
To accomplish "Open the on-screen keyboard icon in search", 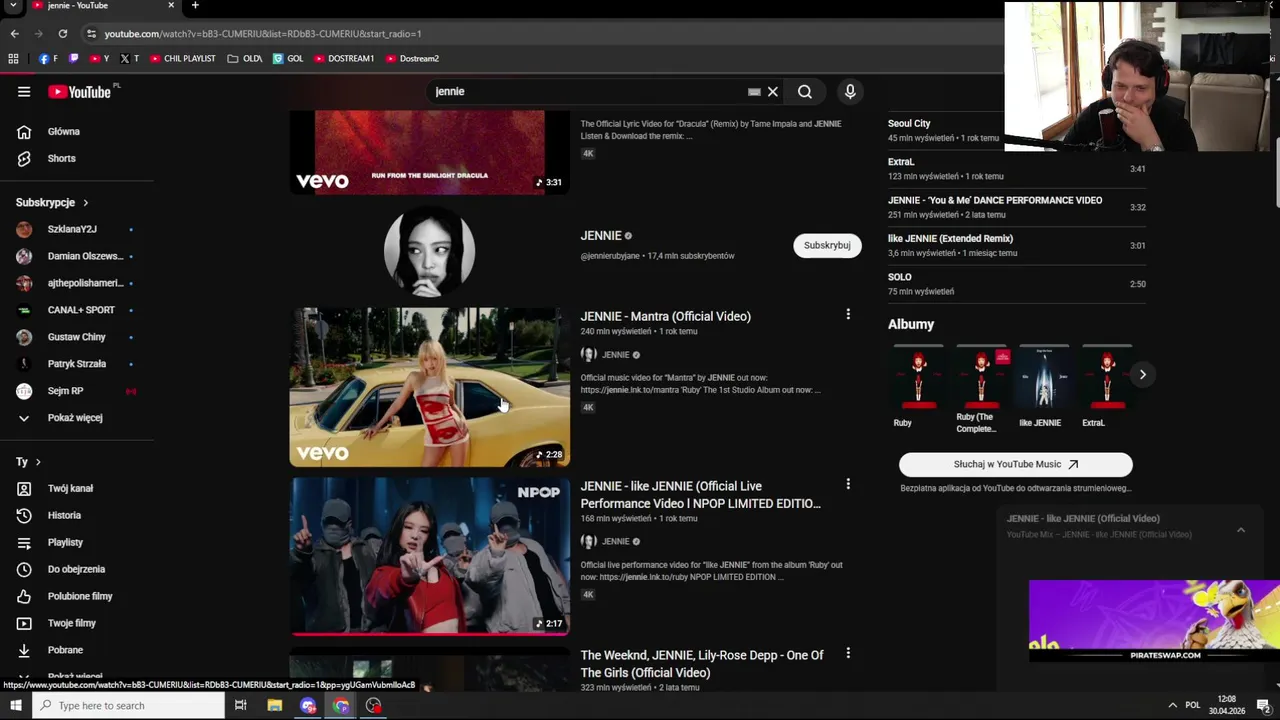I will [754, 92].
